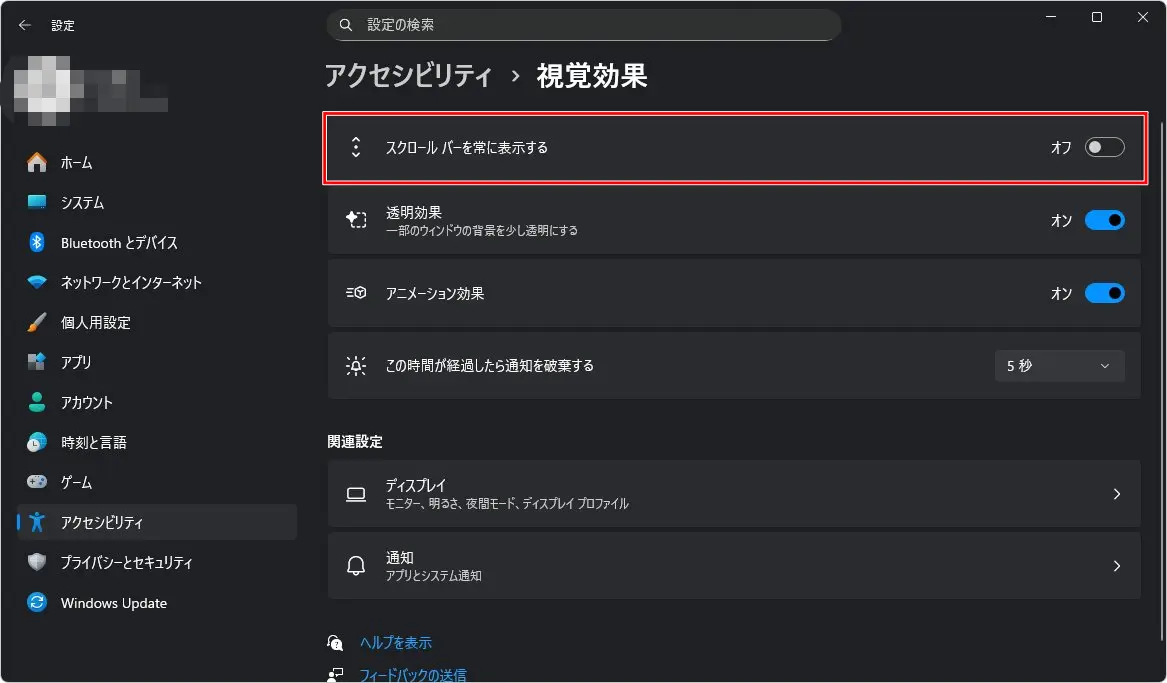
Task: Click the back arrow button
Action: click(x=25, y=25)
